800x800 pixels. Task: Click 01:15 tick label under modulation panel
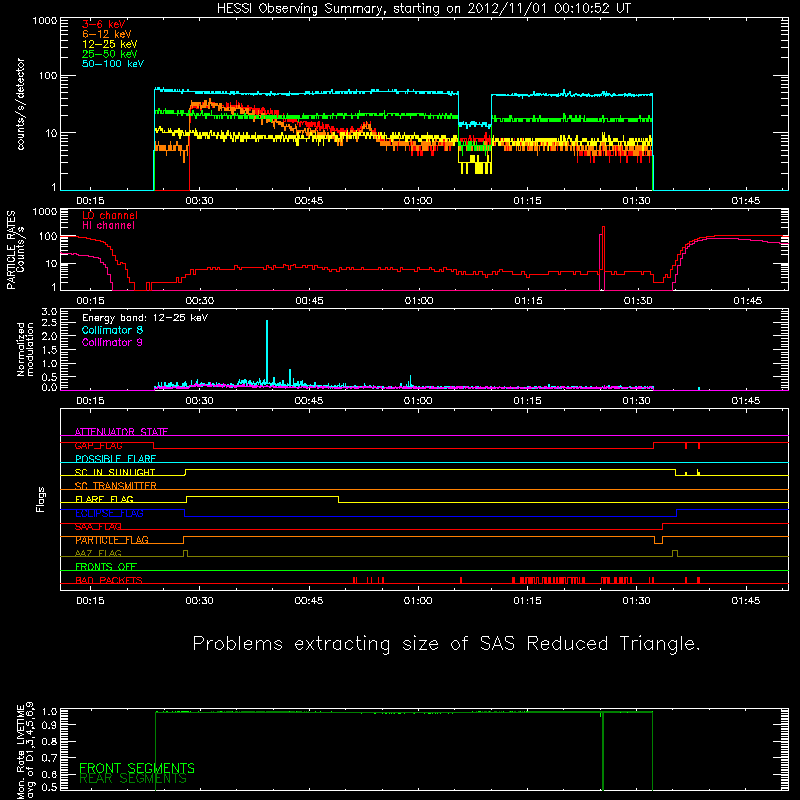[x=527, y=401]
